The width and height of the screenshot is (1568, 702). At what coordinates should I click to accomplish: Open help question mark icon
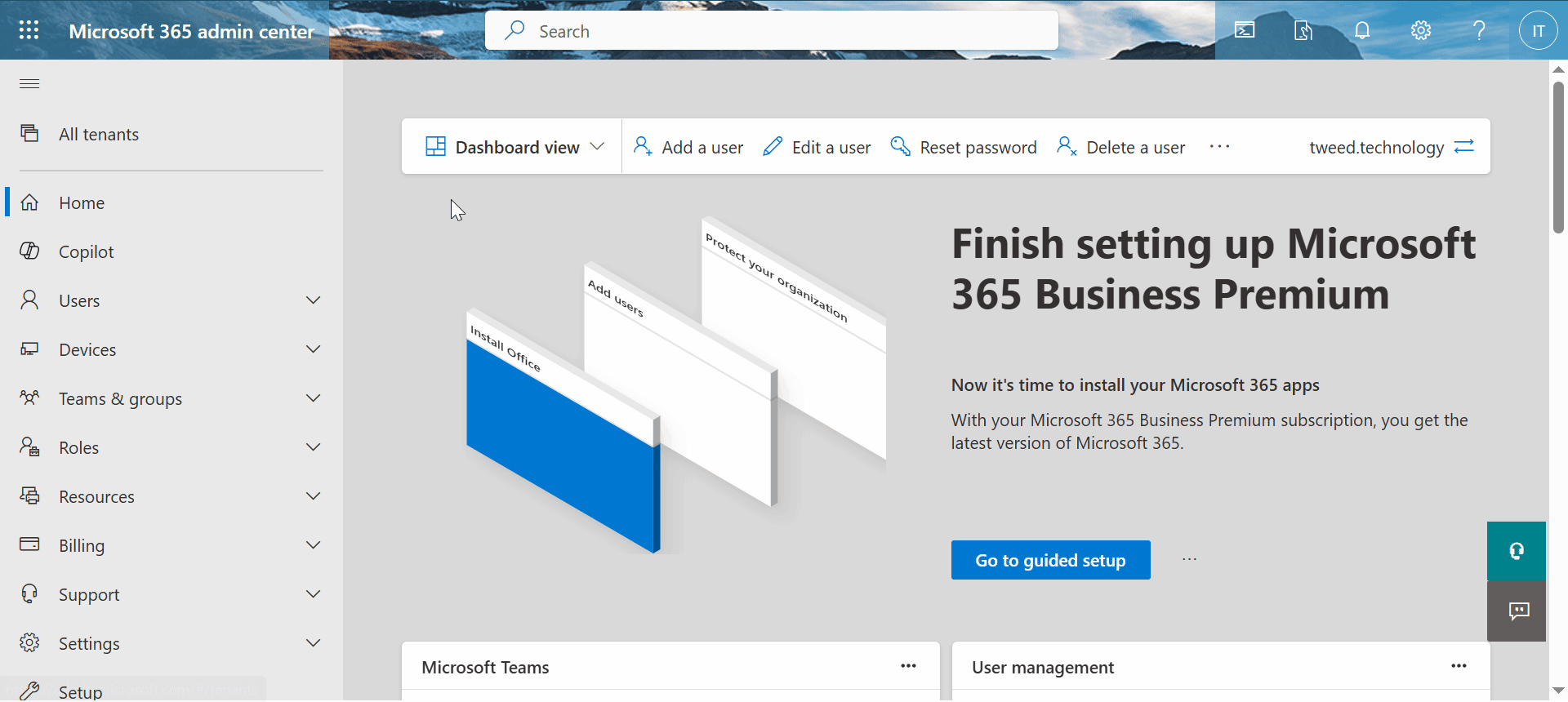tap(1479, 30)
